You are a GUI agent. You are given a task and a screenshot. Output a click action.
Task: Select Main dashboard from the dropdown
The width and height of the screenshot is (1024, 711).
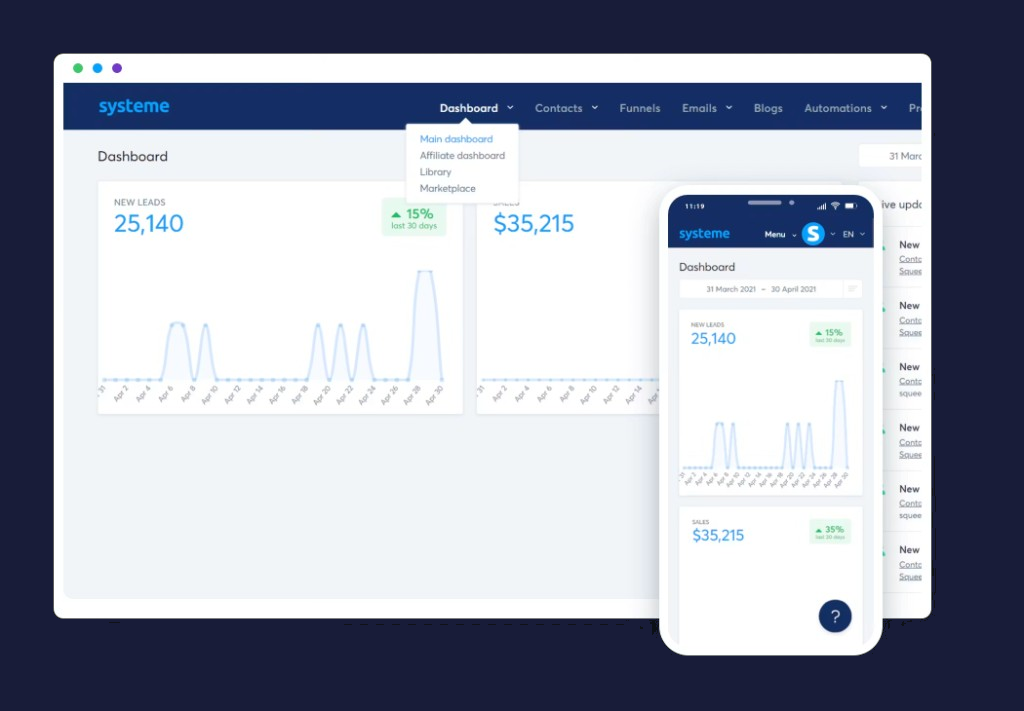click(x=456, y=139)
